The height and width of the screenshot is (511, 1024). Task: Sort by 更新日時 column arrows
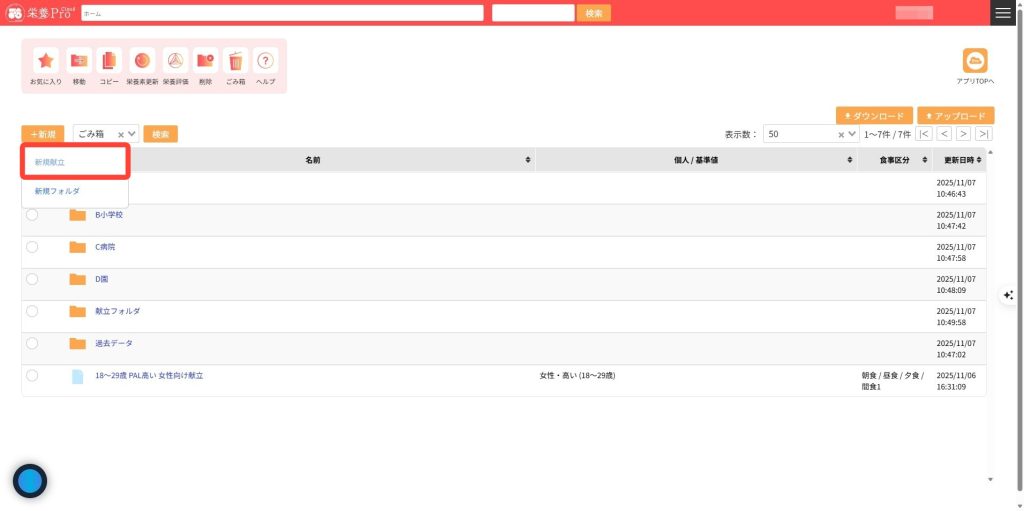(x=980, y=160)
